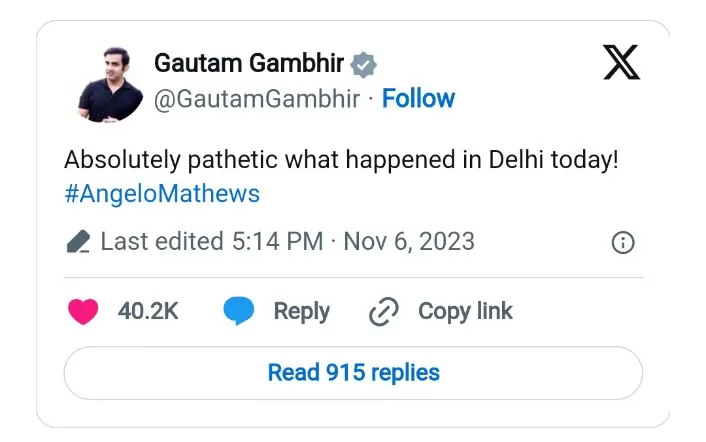This screenshot has width=706, height=442.
Task: Open the Twitter info circle icon
Action: (x=623, y=243)
